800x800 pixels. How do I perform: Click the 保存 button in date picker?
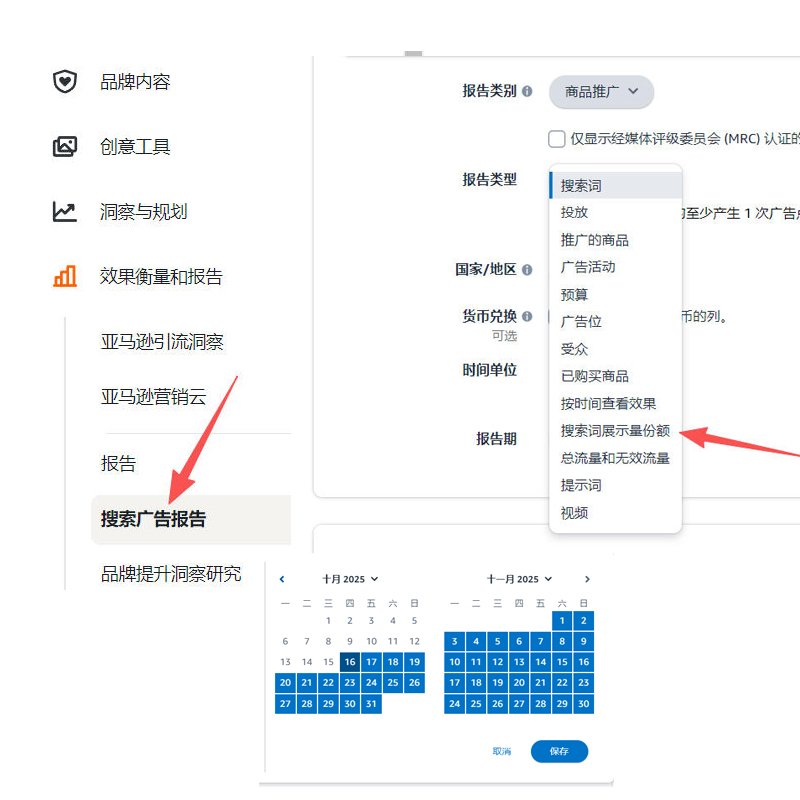[x=559, y=751]
